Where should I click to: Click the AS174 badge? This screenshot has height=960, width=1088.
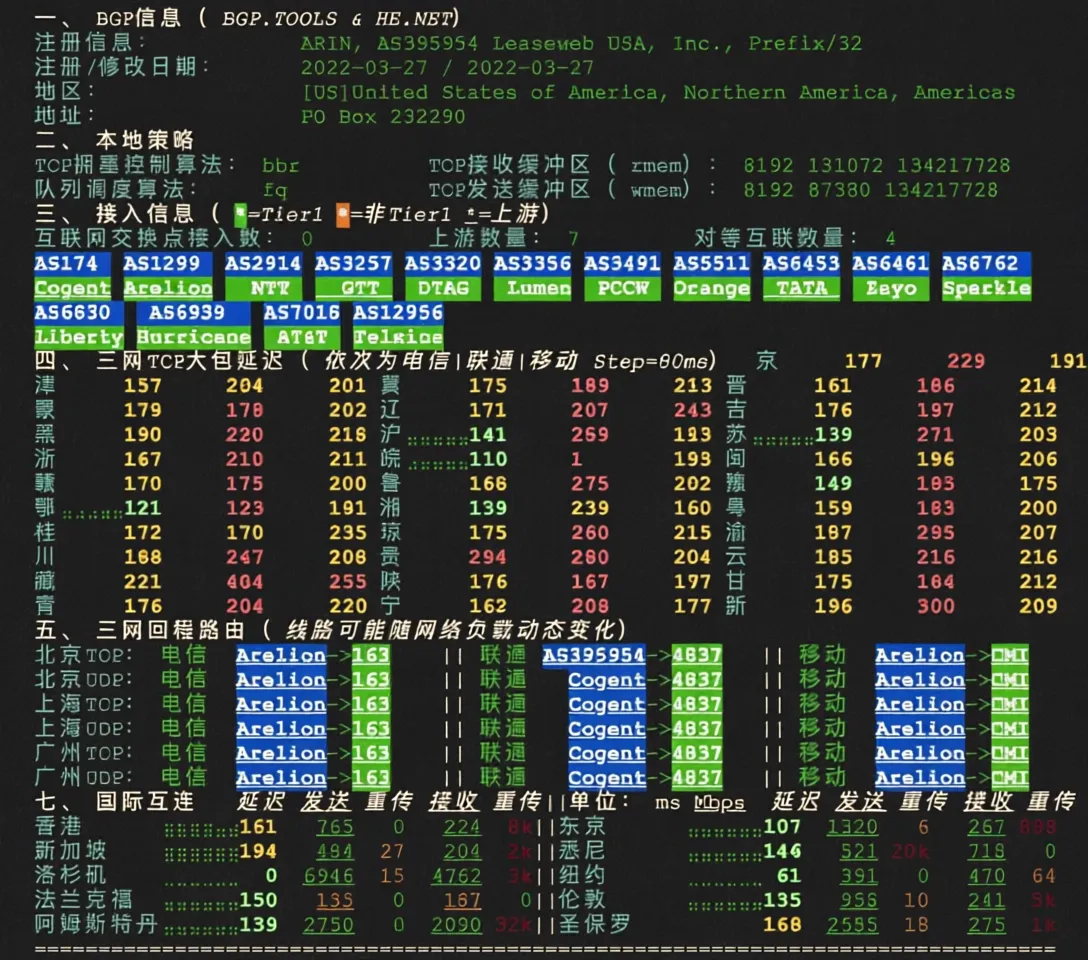pos(72,264)
